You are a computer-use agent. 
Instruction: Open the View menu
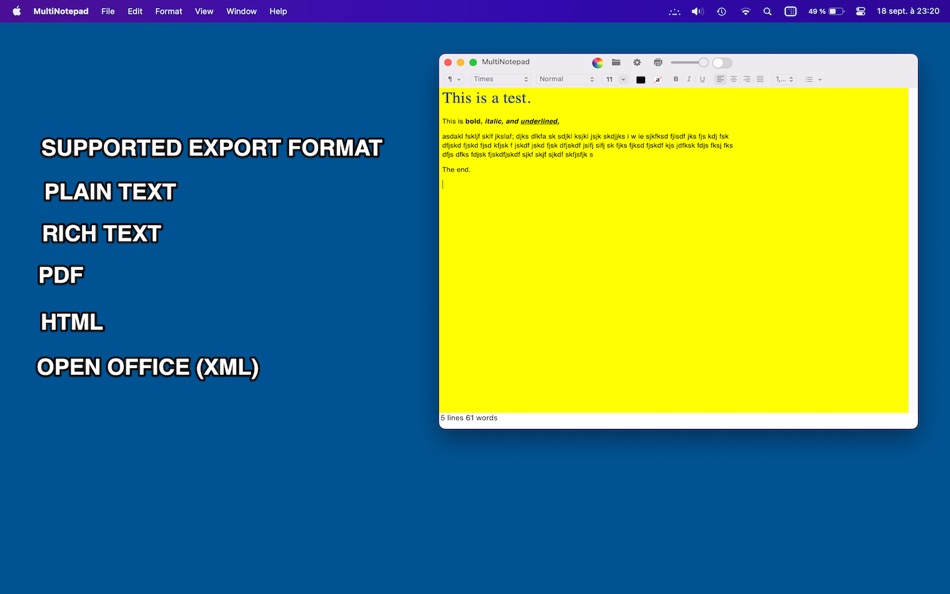click(x=204, y=11)
